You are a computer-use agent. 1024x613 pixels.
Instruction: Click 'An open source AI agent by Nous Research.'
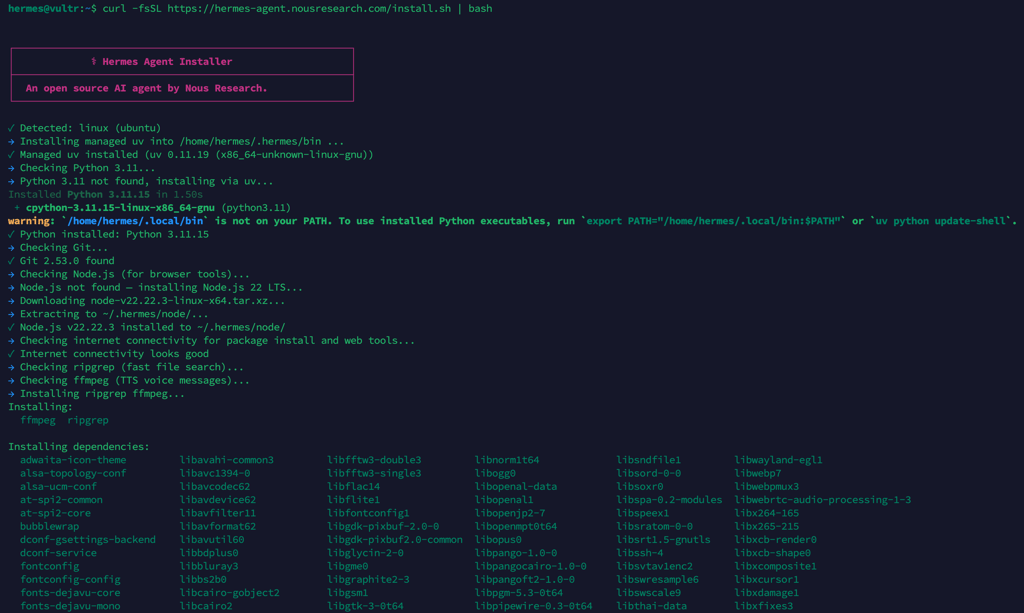[x=146, y=88]
